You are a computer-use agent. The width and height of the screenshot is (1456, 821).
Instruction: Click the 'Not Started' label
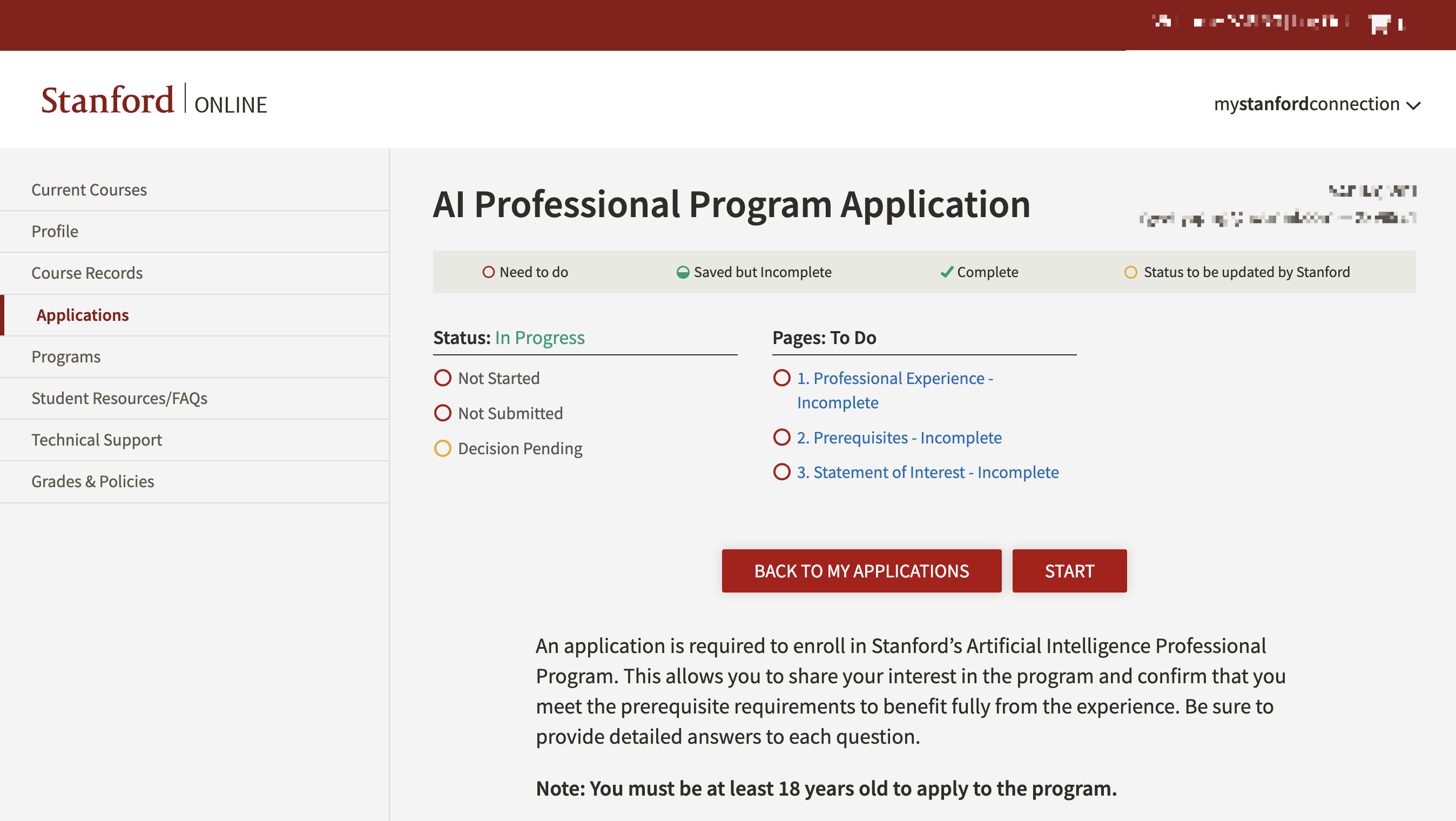[x=498, y=378]
